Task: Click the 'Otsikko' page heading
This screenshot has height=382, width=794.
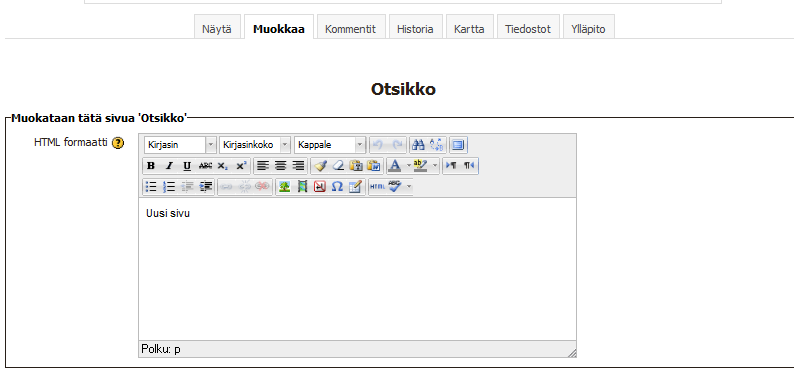Action: 403,89
